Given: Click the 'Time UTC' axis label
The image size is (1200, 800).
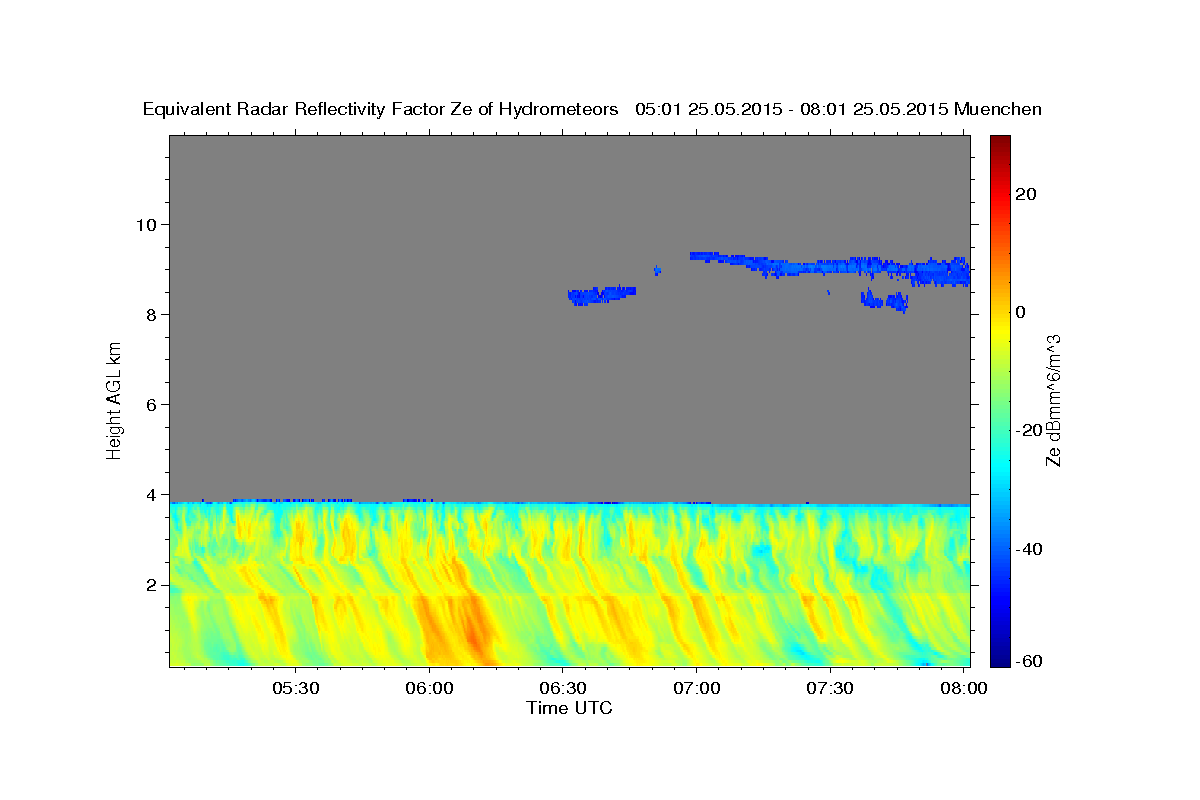Looking at the screenshot, I should (x=569, y=708).
